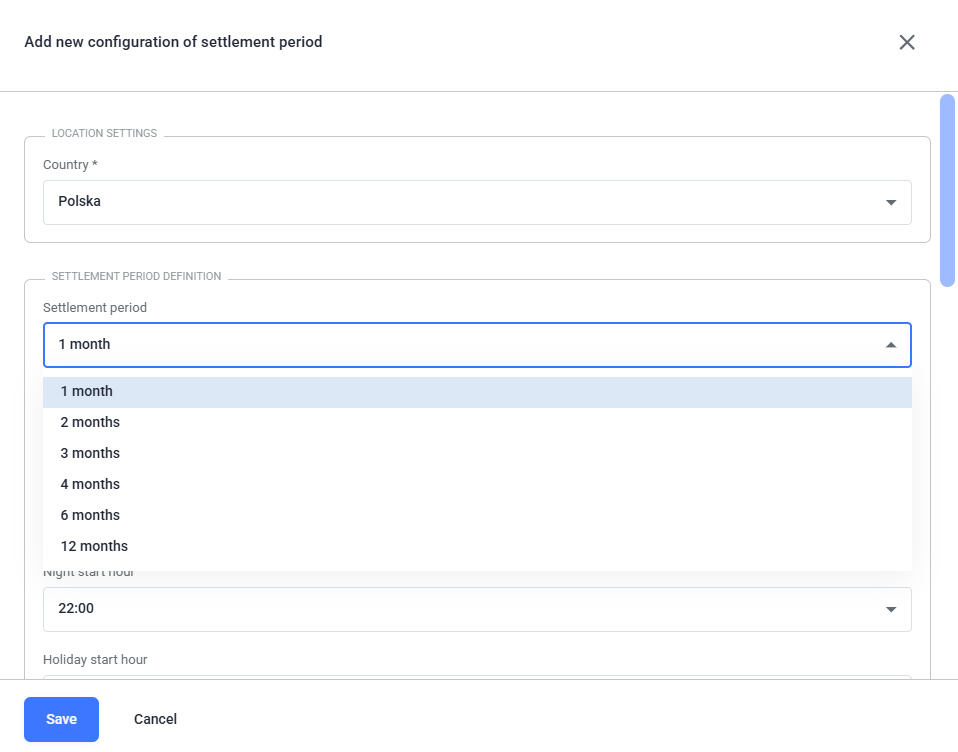Click the dialog title text
This screenshot has height=752, width=958.
174,42
